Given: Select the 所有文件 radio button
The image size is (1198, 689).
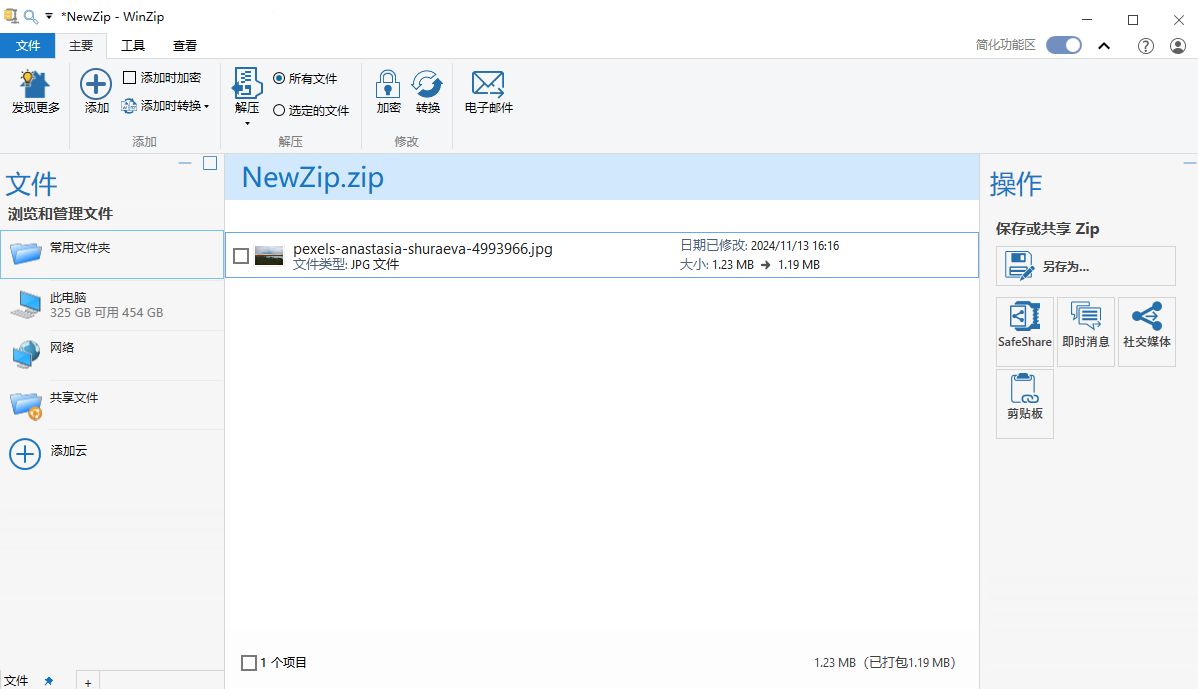Looking at the screenshot, I should pos(279,78).
